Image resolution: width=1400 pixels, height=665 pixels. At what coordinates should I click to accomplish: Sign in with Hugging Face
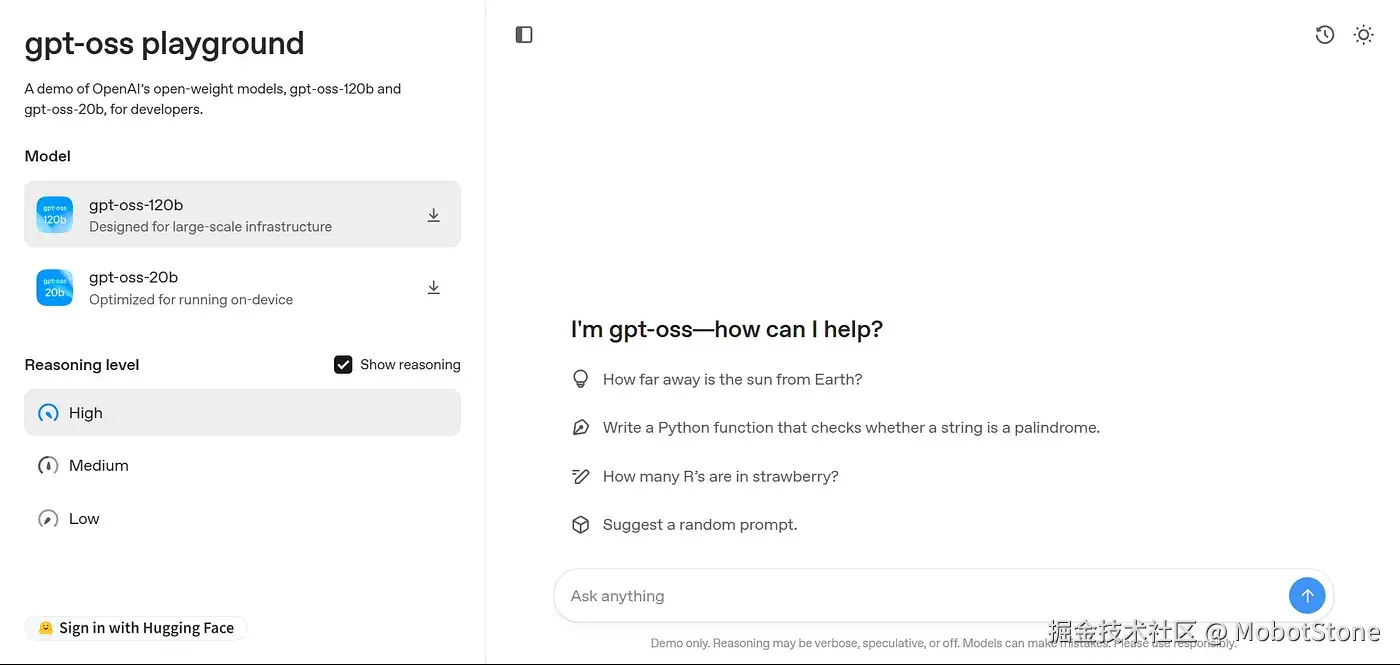[x=136, y=628]
